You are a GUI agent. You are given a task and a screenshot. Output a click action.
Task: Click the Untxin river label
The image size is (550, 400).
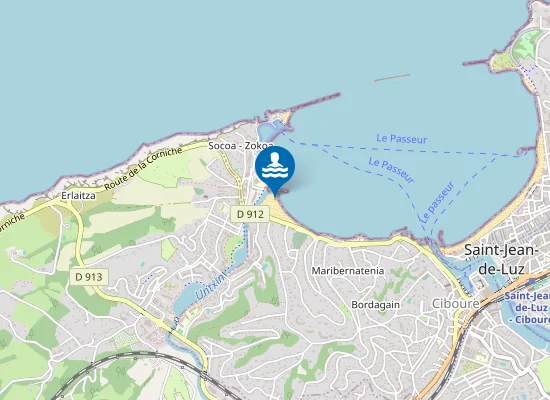(210, 287)
